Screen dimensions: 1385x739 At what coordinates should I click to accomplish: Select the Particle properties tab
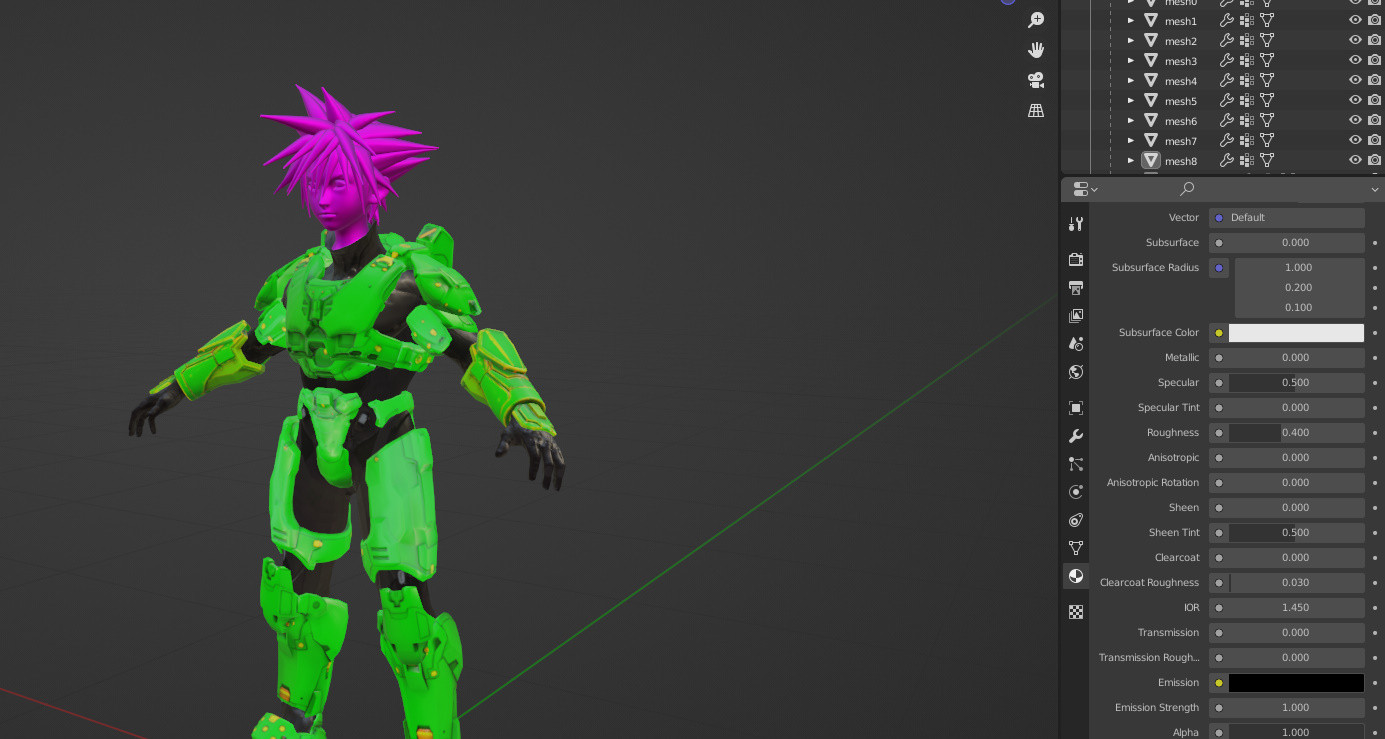(x=1075, y=463)
